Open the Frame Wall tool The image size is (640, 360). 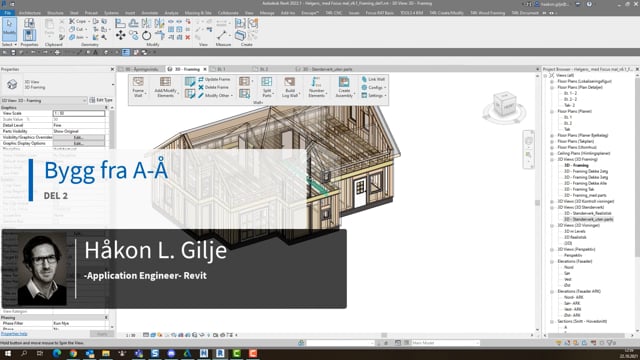[138, 87]
